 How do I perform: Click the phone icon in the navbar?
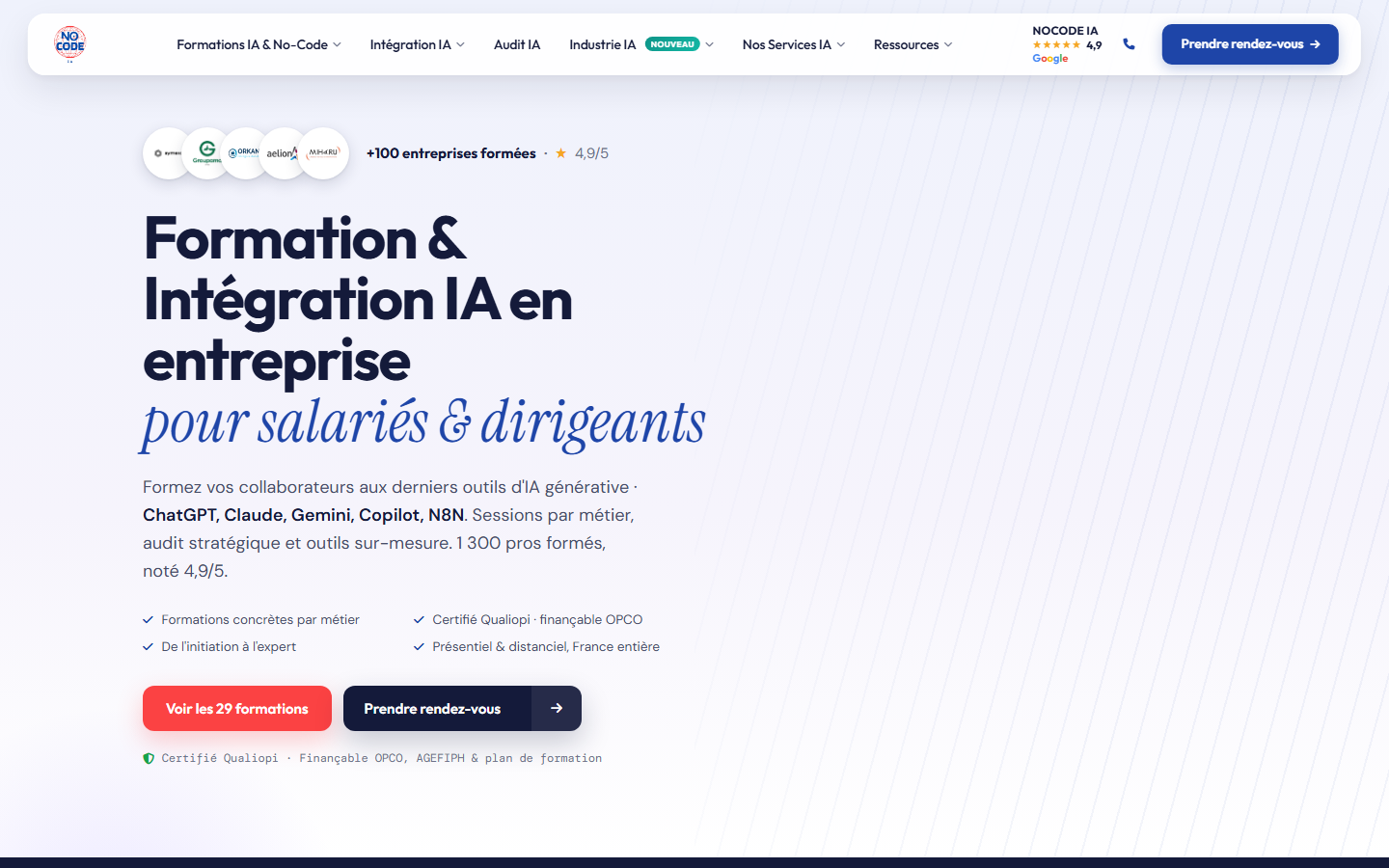point(1129,44)
